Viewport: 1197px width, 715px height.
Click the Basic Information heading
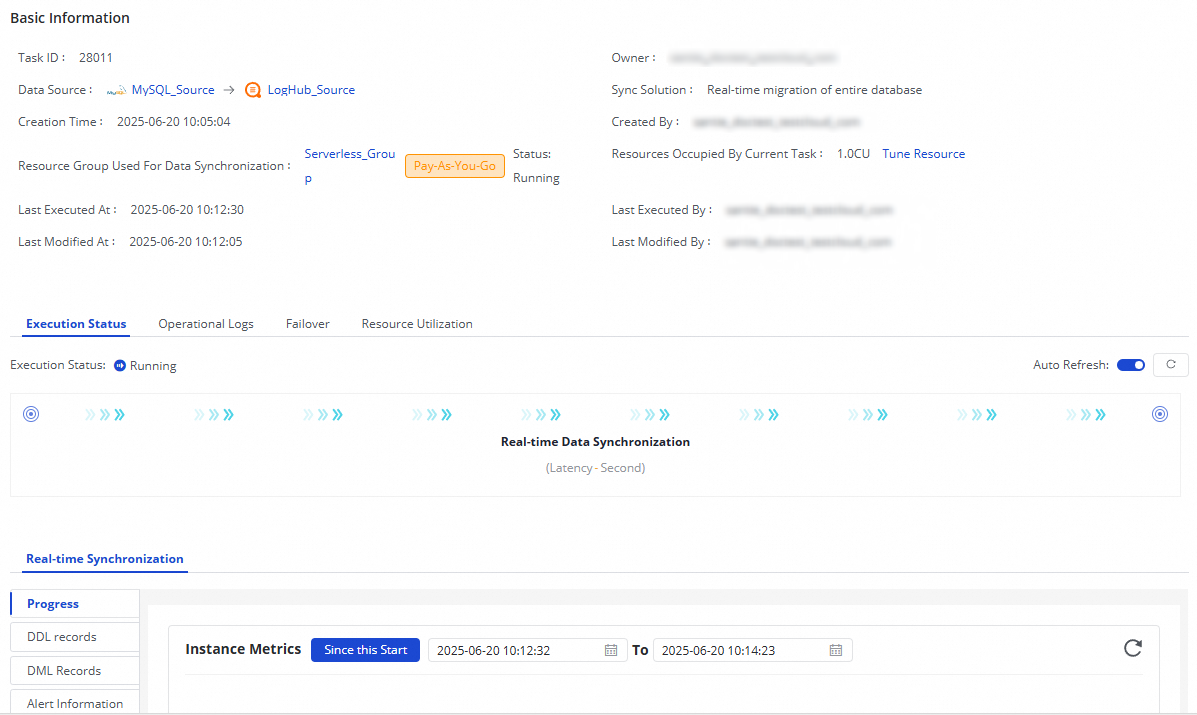pyautogui.click(x=69, y=18)
